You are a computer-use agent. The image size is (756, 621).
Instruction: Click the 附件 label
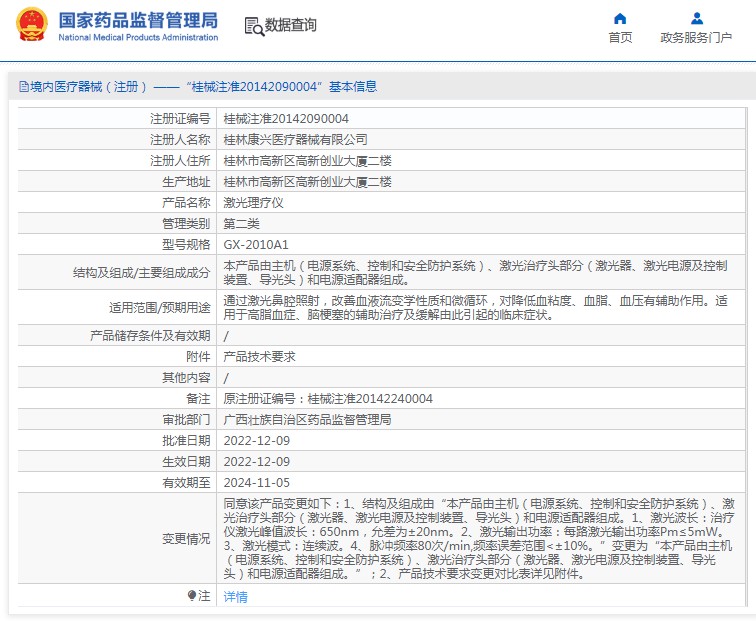(198, 357)
